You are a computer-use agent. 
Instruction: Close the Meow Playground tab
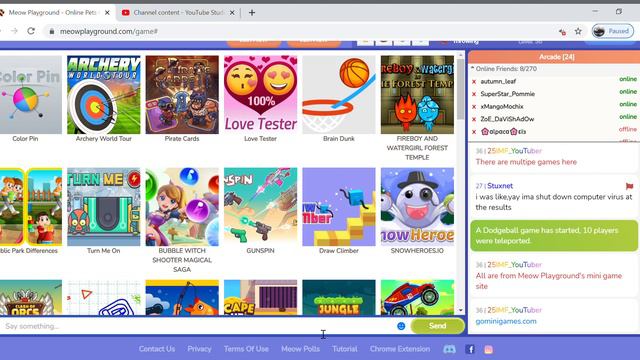pyautogui.click(x=107, y=13)
